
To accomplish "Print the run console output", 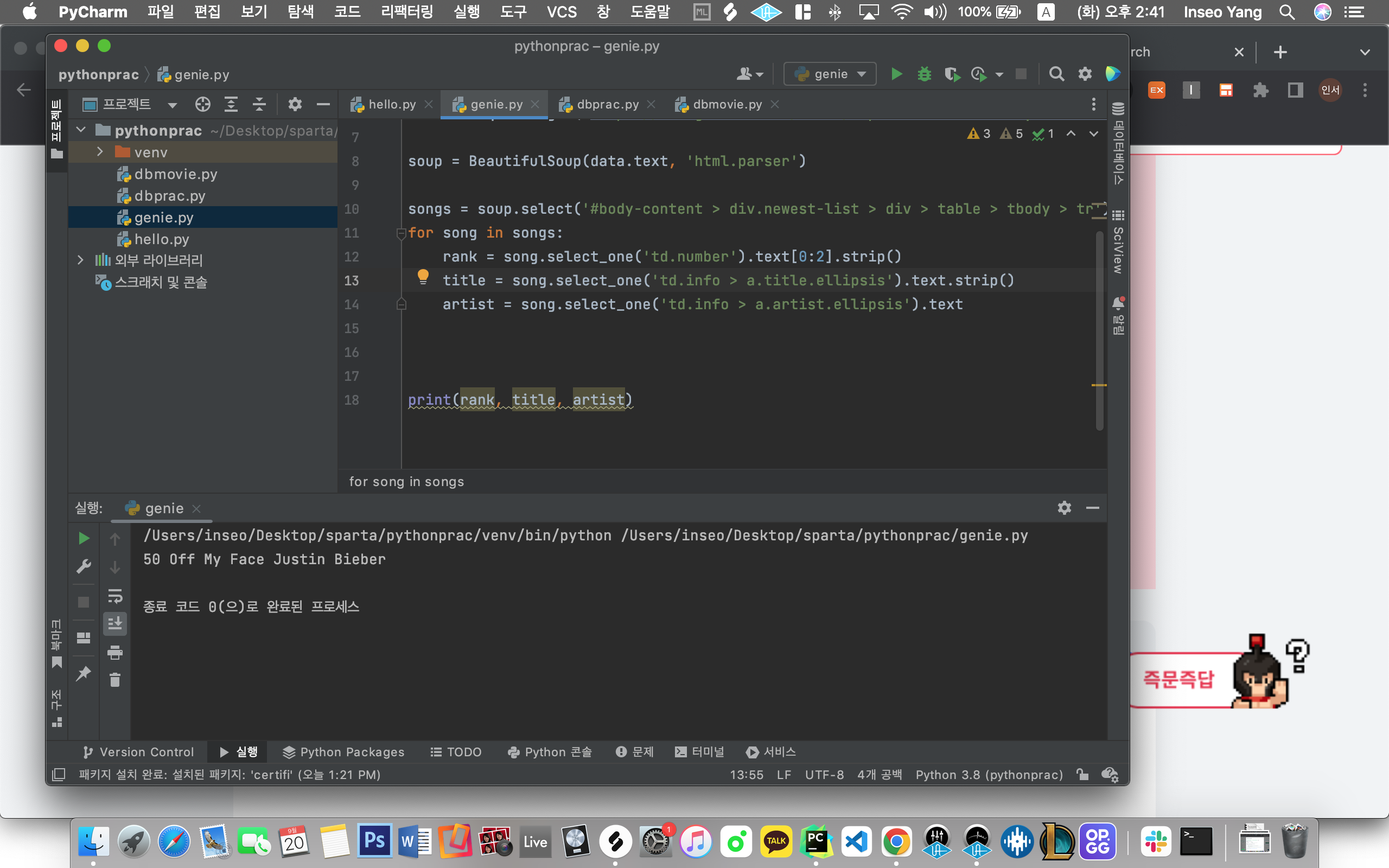I will tap(115, 652).
